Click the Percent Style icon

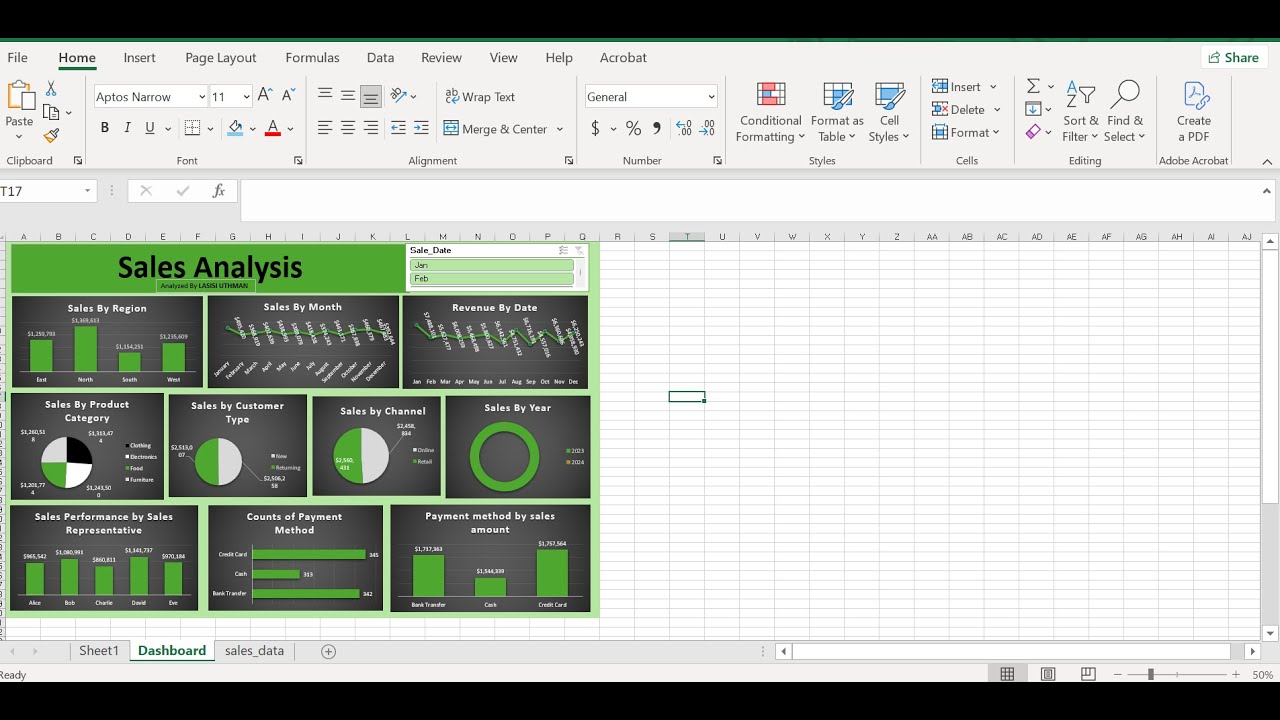click(633, 128)
